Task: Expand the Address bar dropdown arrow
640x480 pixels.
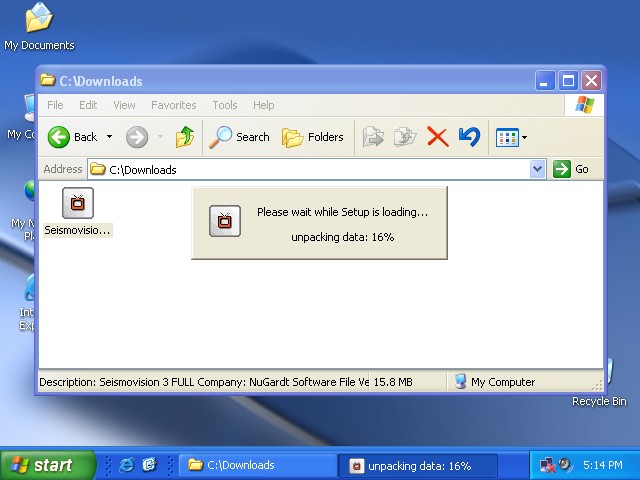Action: [537, 169]
